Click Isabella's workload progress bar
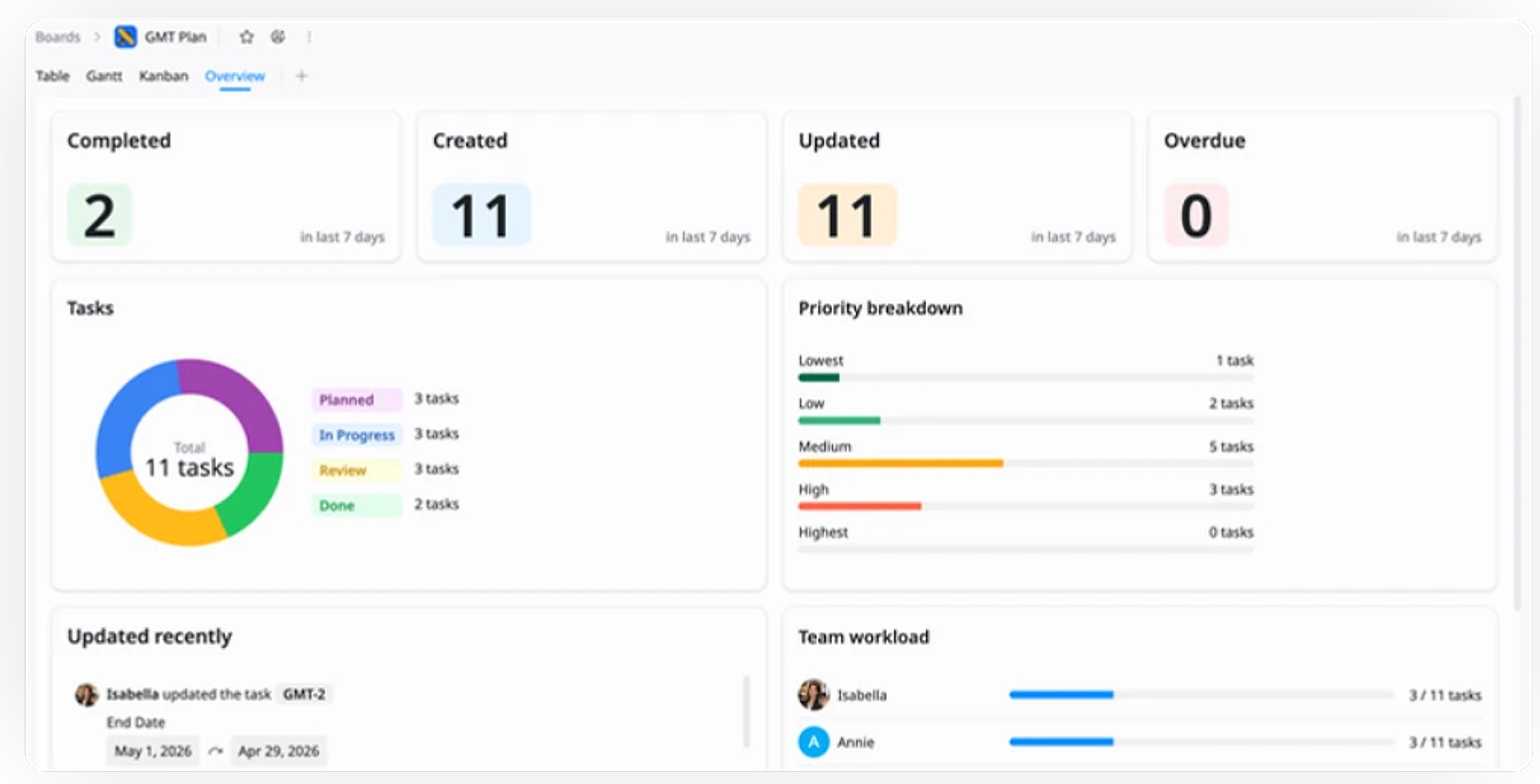 pyautogui.click(x=1201, y=695)
